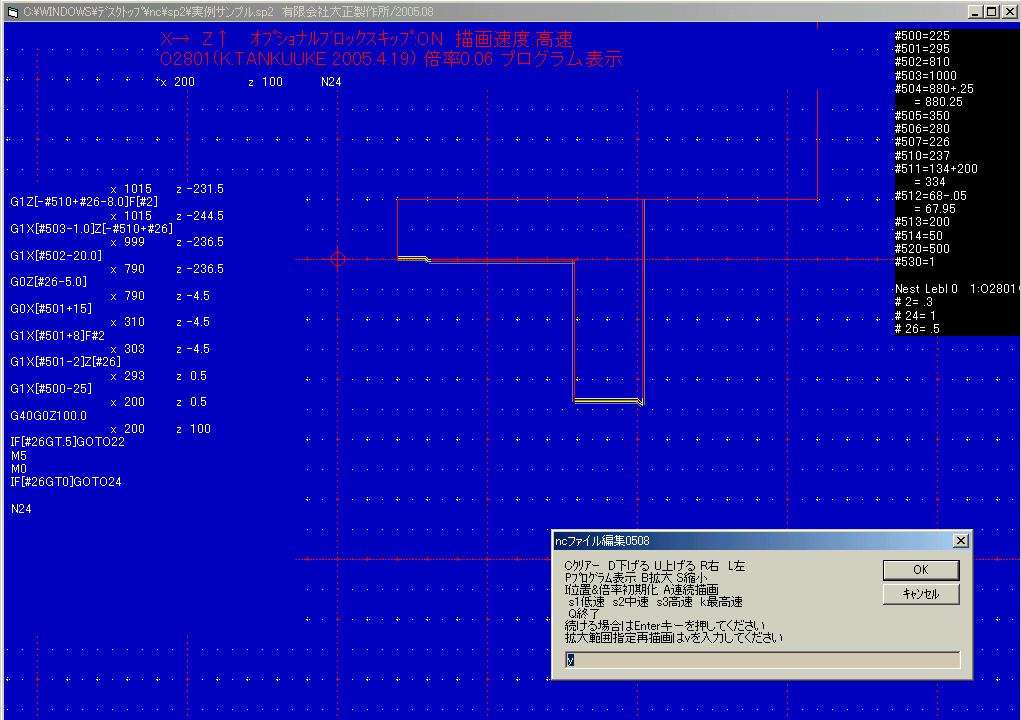Close the main application window
The image size is (1021, 720).
[1008, 11]
